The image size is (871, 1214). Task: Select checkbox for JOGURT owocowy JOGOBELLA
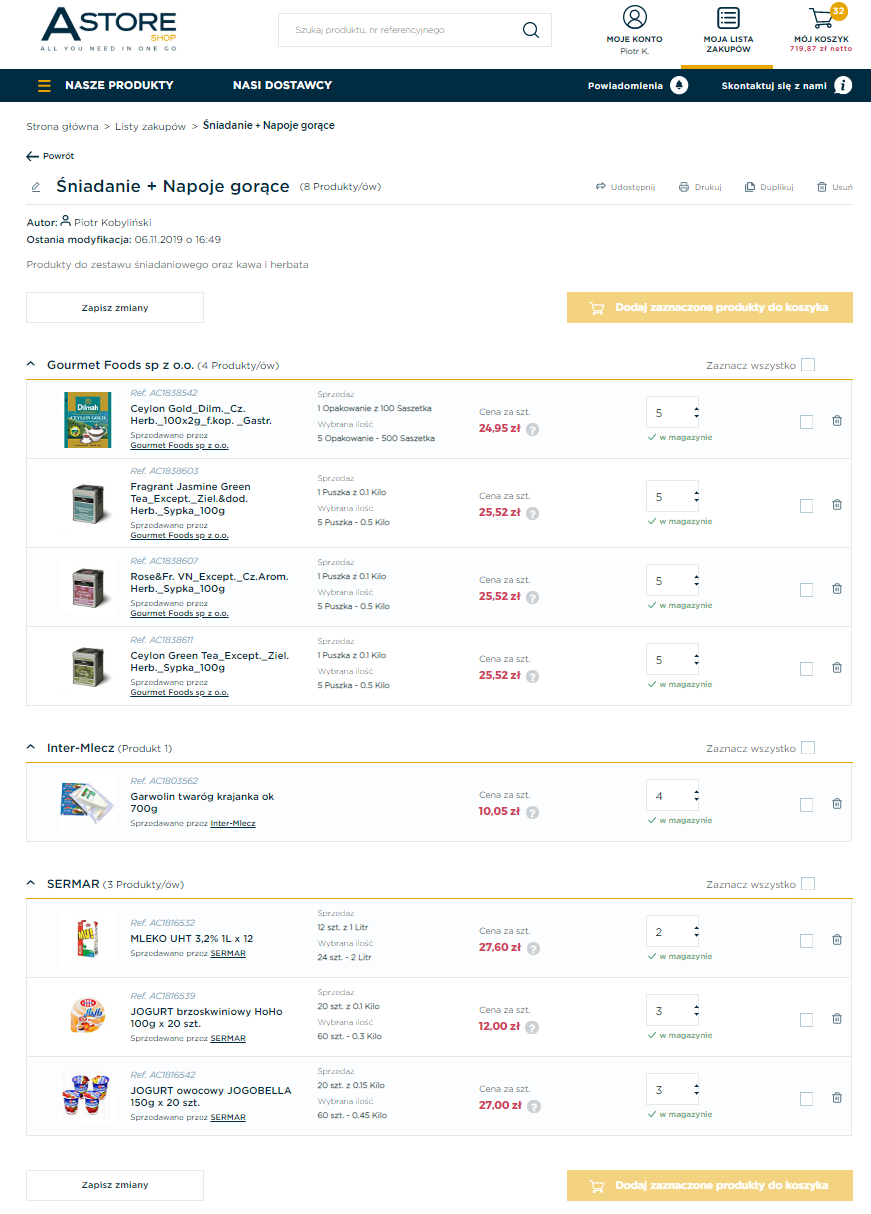coord(807,1099)
